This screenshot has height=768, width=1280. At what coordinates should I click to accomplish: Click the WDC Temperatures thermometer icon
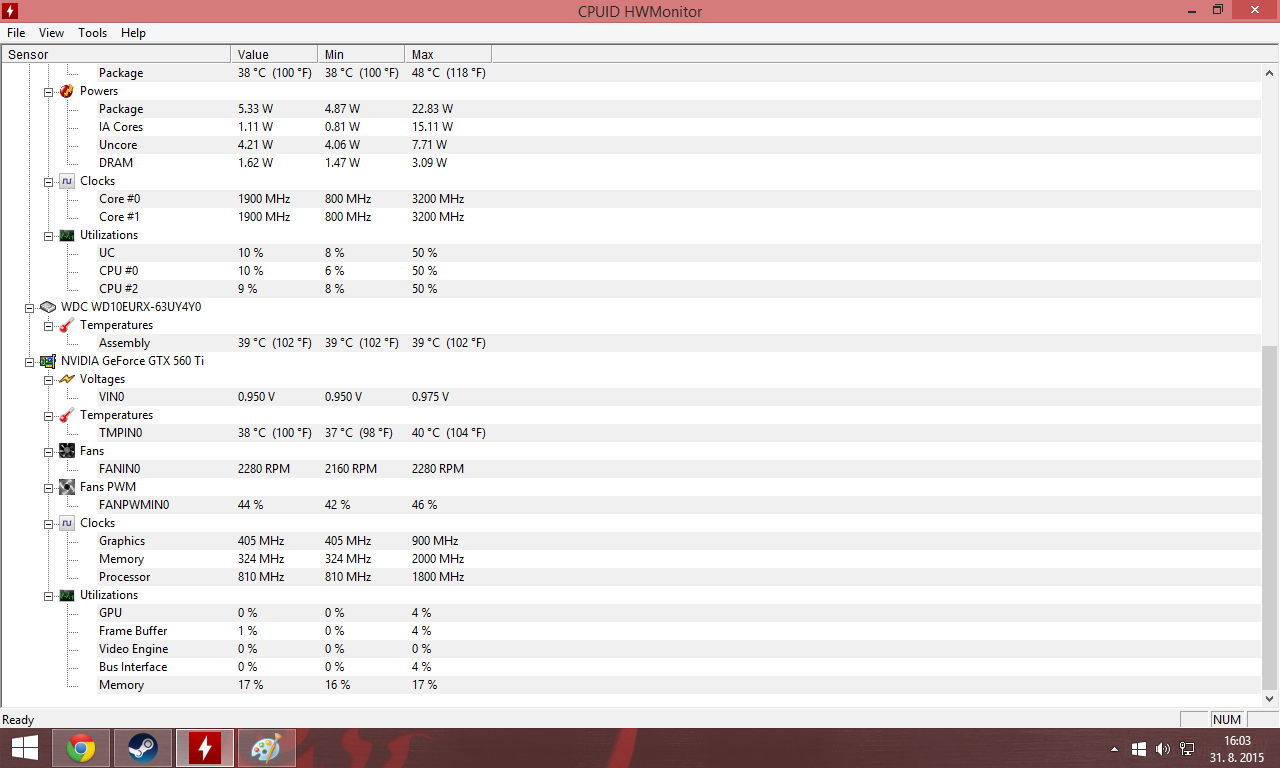67,325
